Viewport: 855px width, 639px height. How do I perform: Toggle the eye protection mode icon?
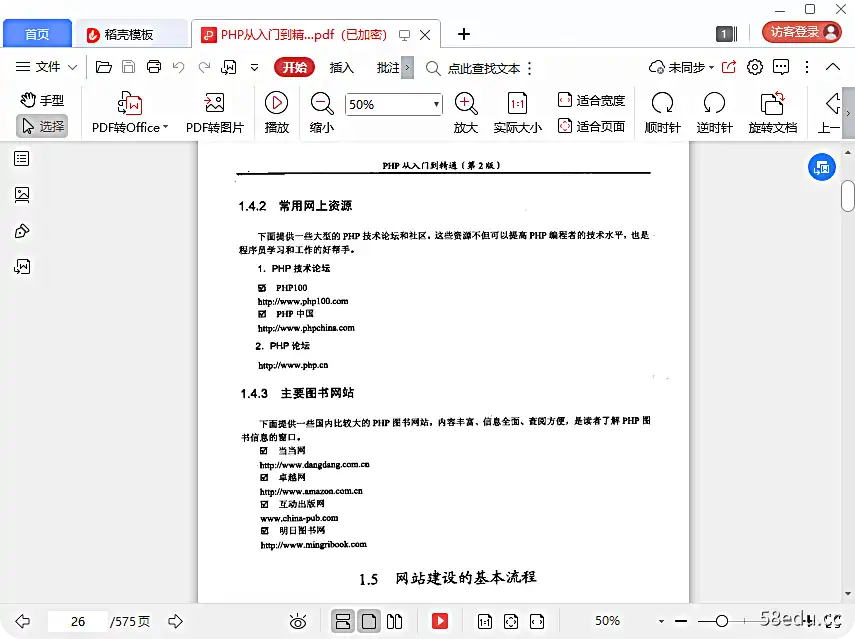pos(298,621)
